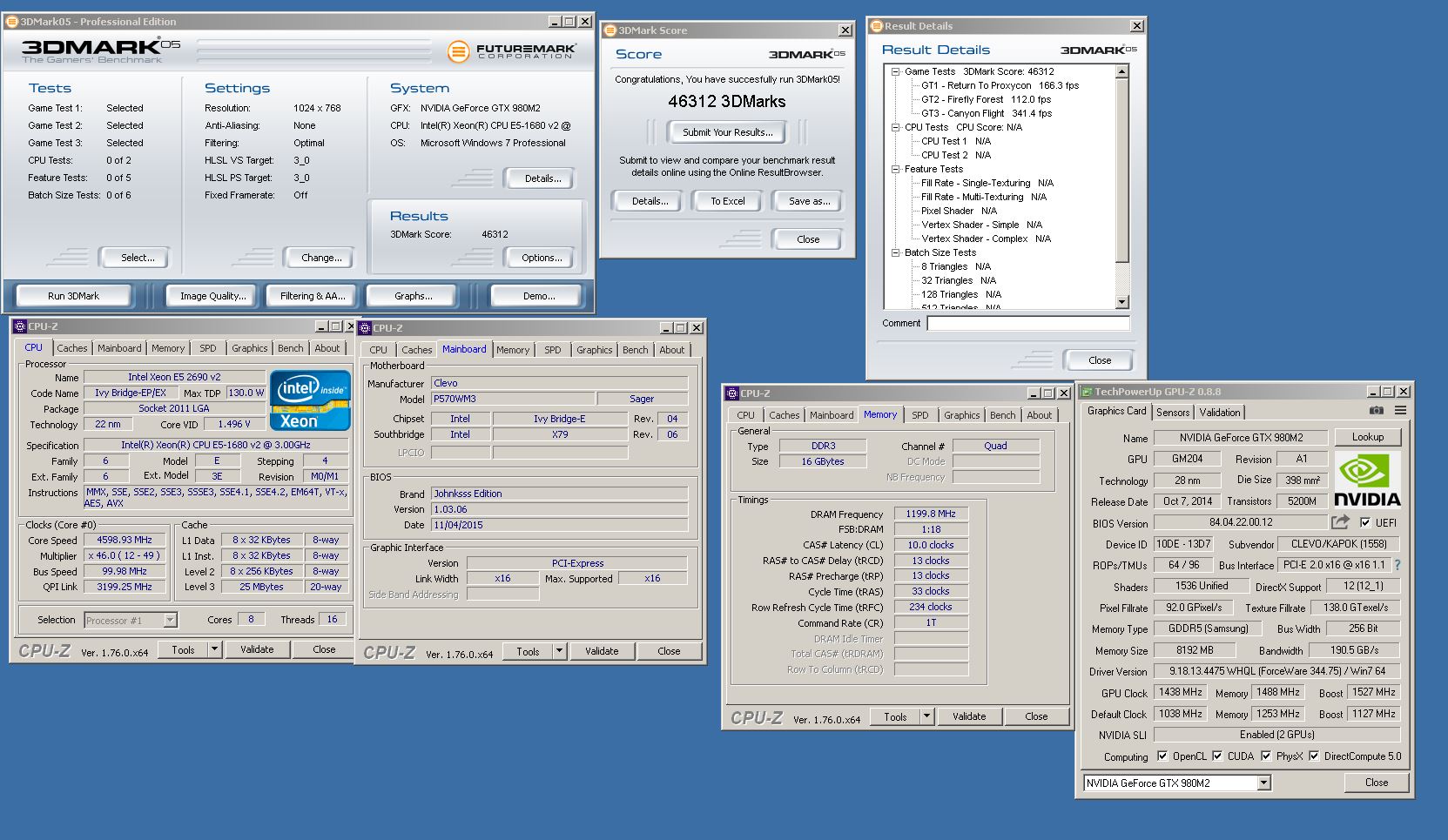Open Tools dropdown arrow in CPU-Z CPU window

coord(215,649)
